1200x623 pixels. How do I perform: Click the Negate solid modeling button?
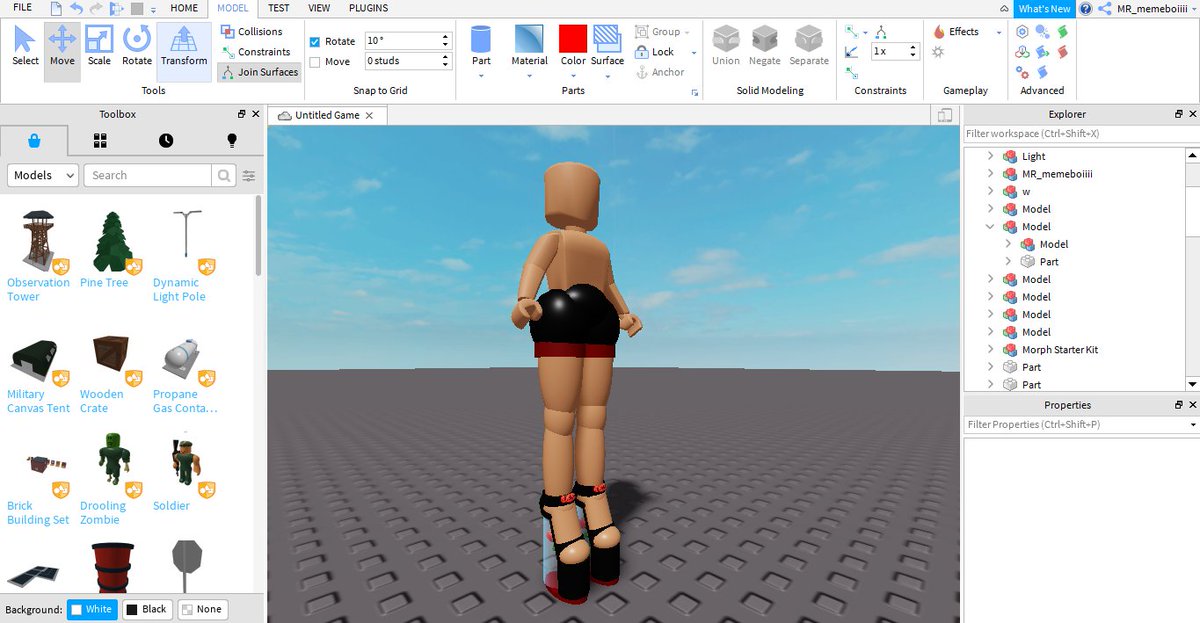tap(765, 46)
